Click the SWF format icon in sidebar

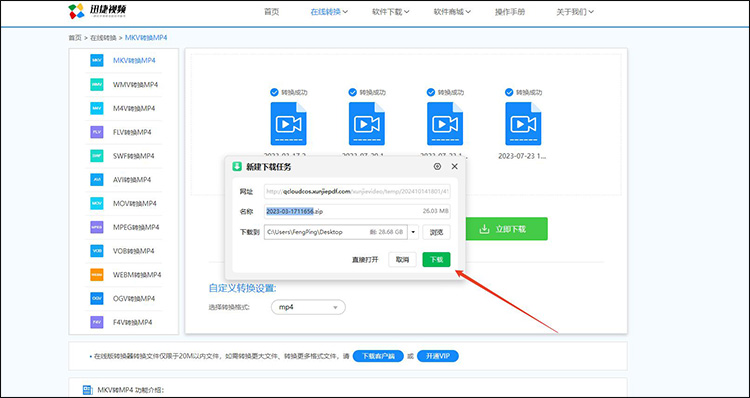point(97,156)
